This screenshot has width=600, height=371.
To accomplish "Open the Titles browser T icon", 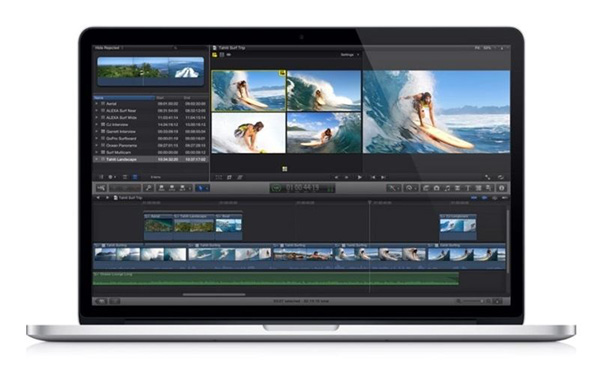I will 468,188.
